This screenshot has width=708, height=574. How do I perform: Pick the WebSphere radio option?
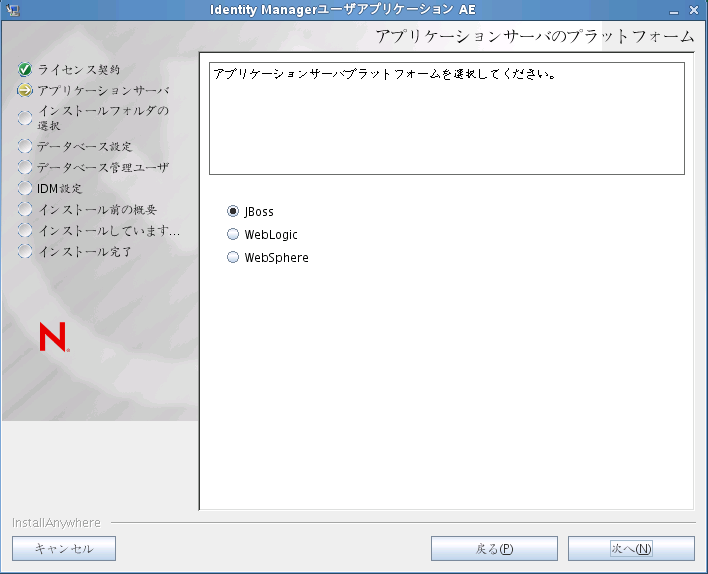pos(233,257)
